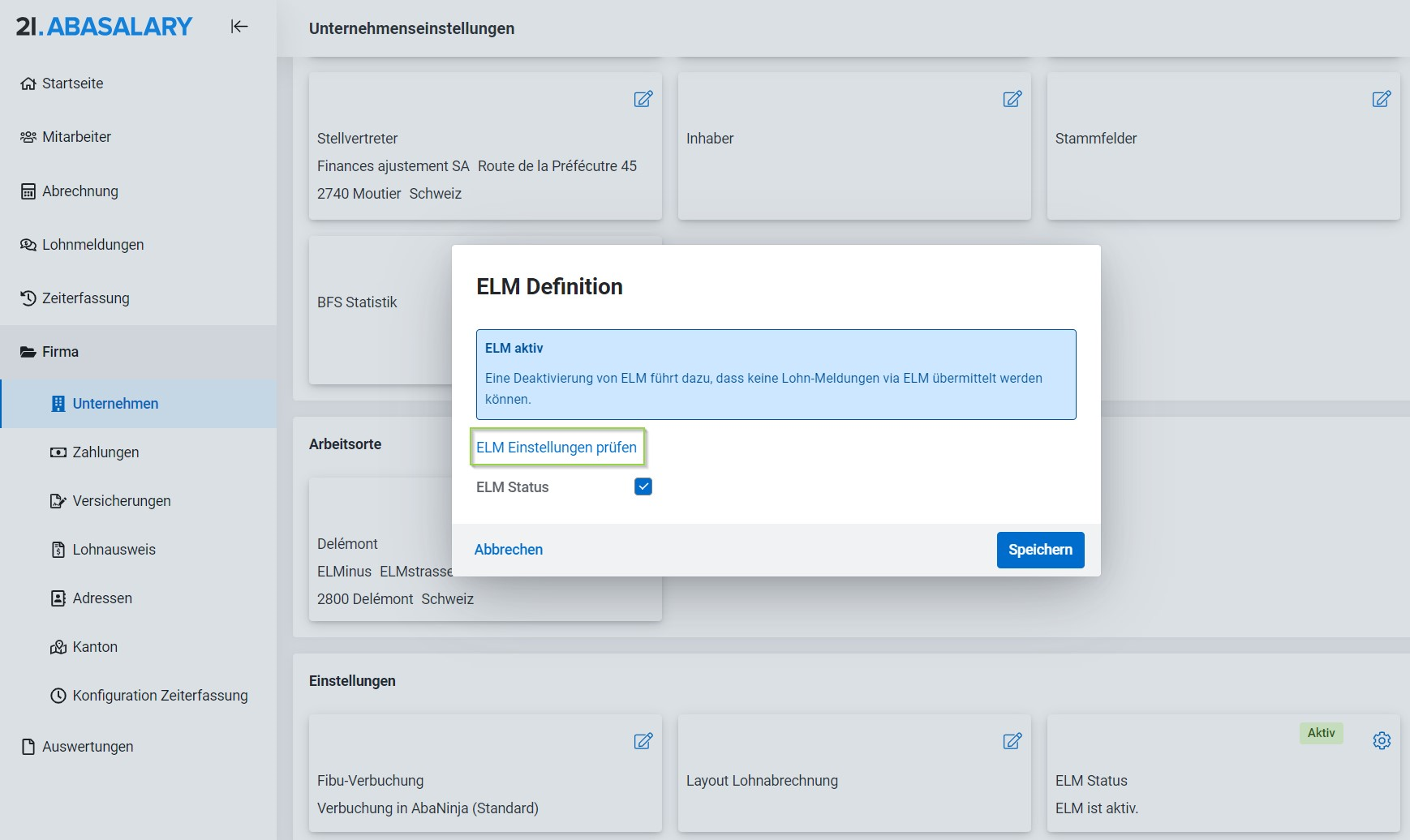Image resolution: width=1410 pixels, height=840 pixels.
Task: Open the Startseite menu item
Action: click(x=72, y=84)
